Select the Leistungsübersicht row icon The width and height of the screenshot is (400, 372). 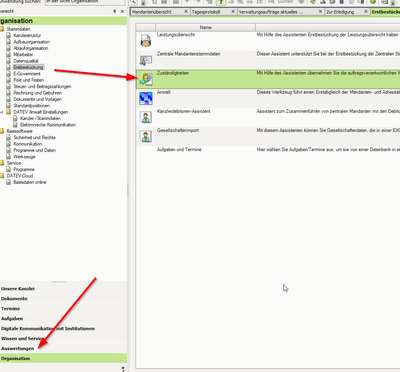click(x=146, y=41)
